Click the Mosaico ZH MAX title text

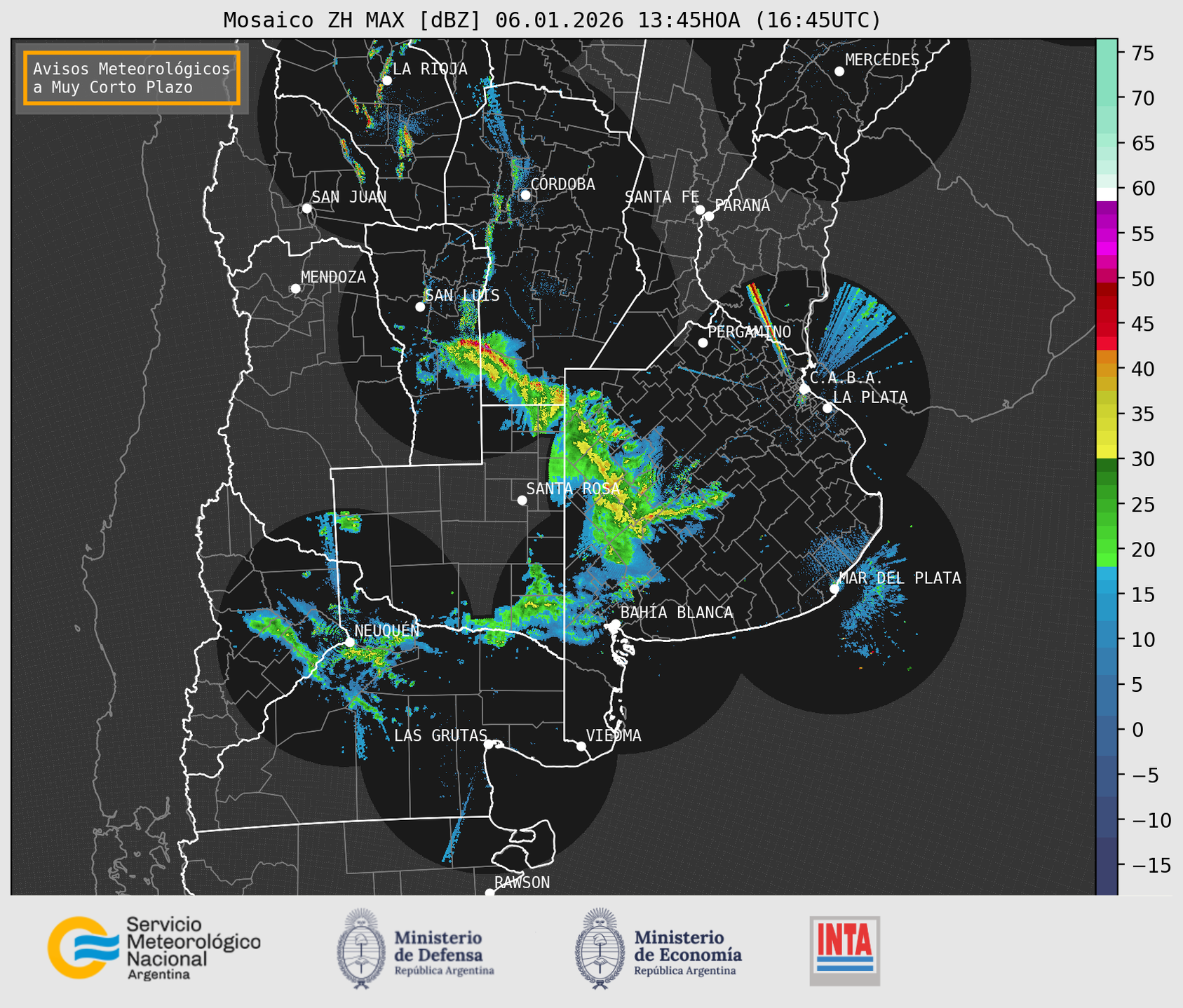click(x=552, y=20)
